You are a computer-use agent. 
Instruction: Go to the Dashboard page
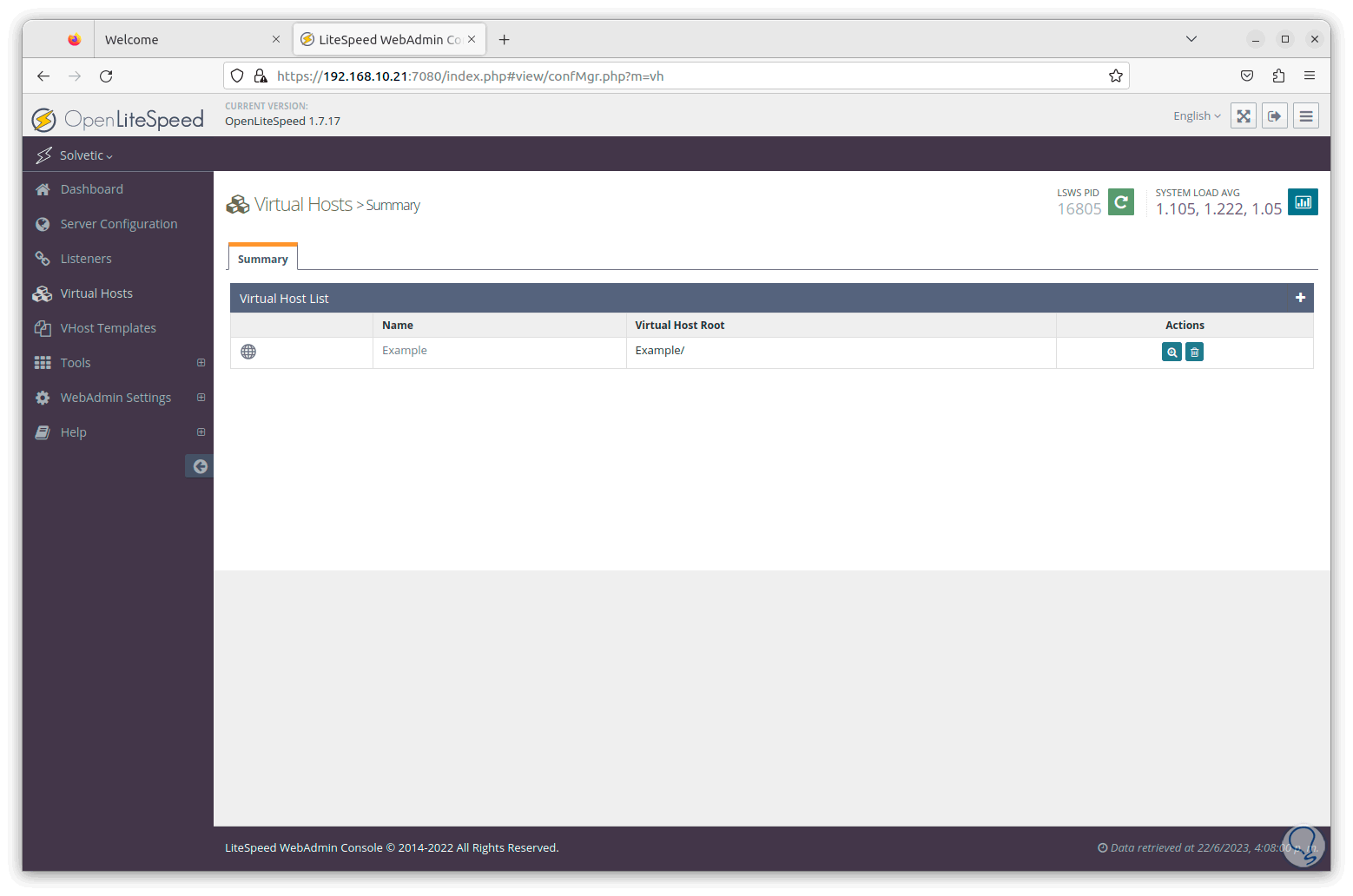92,188
